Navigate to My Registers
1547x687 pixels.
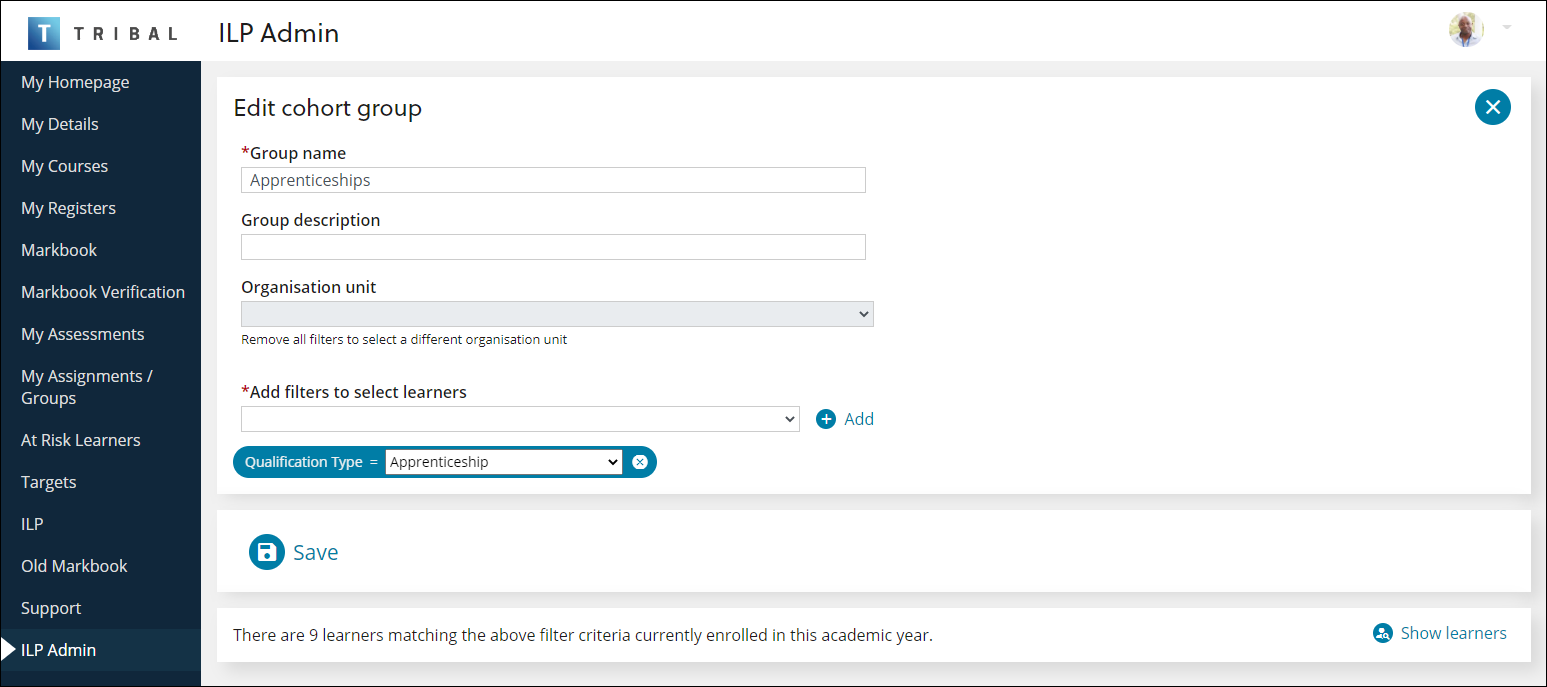pyautogui.click(x=68, y=208)
